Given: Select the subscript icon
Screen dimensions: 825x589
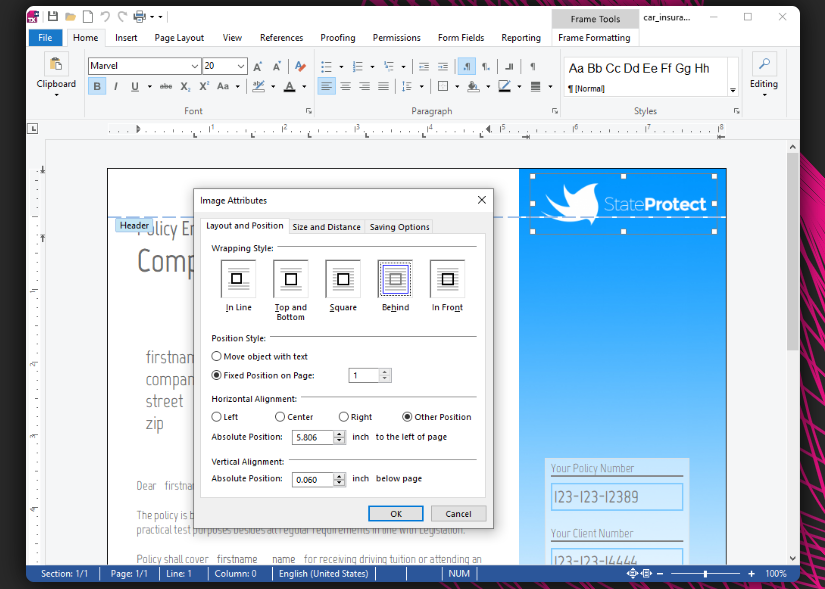Looking at the screenshot, I should point(185,87).
